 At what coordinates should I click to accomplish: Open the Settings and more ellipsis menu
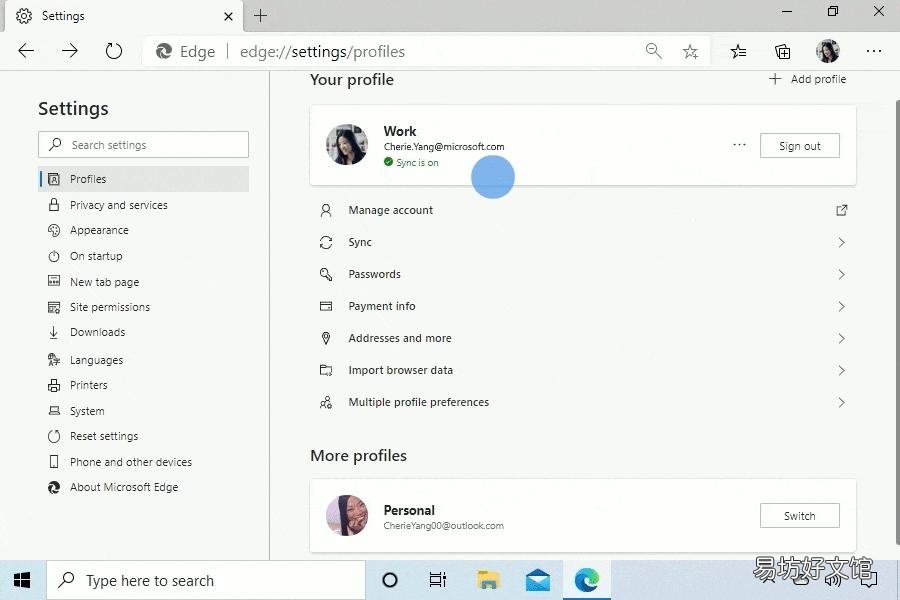(x=874, y=51)
